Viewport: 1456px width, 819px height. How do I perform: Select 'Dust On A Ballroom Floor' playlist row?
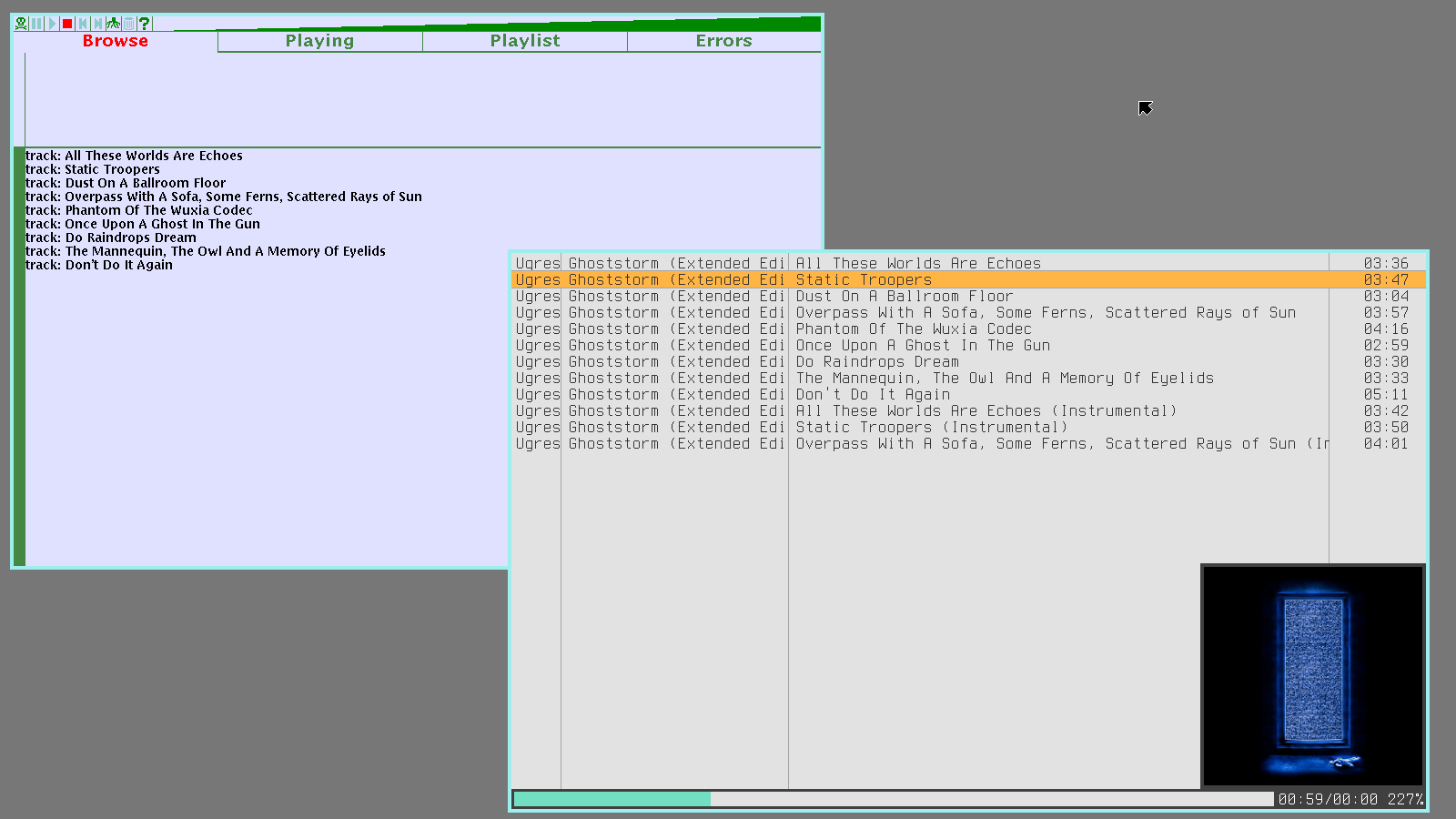904,297
